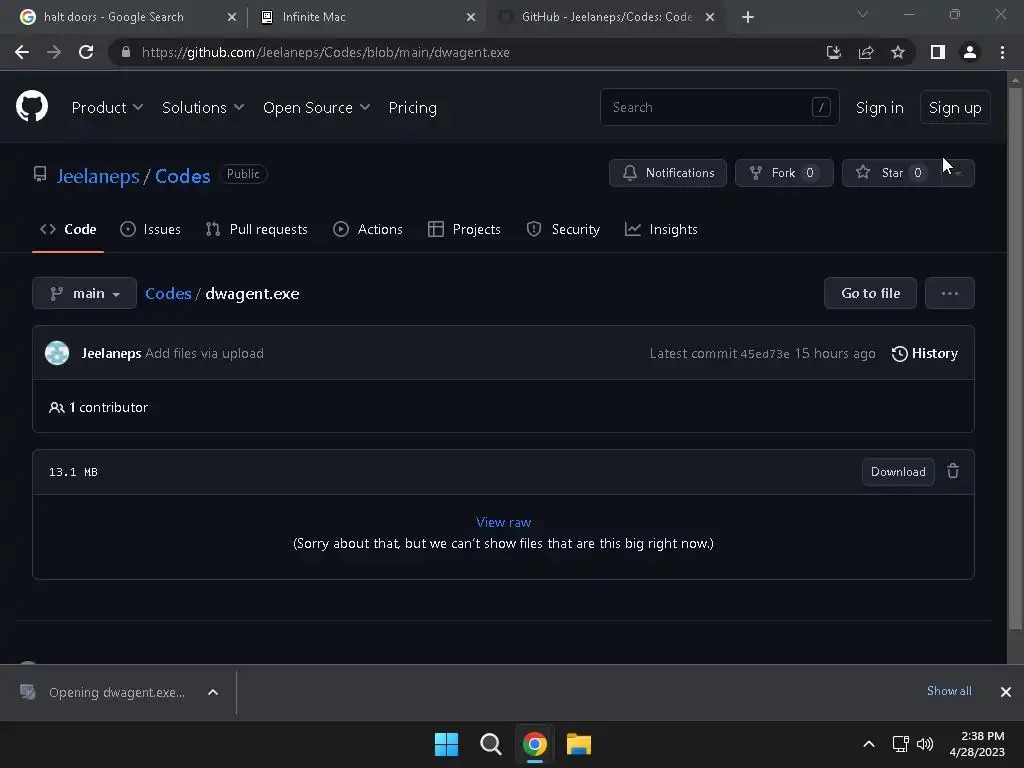1024x768 pixels.
Task: Expand the Solutions menu
Action: pos(202,107)
